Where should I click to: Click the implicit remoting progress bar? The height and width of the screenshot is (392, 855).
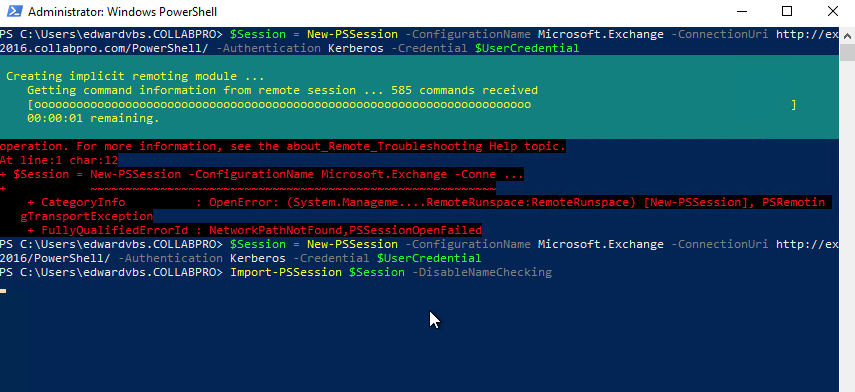pyautogui.click(x=412, y=104)
